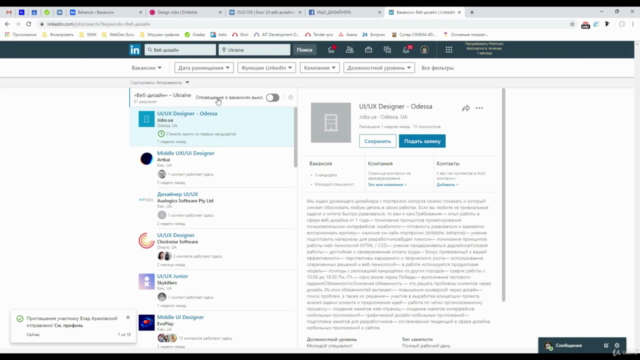This screenshot has width=640, height=360.
Task: Open the apps grid icon
Action: pos(449,50)
